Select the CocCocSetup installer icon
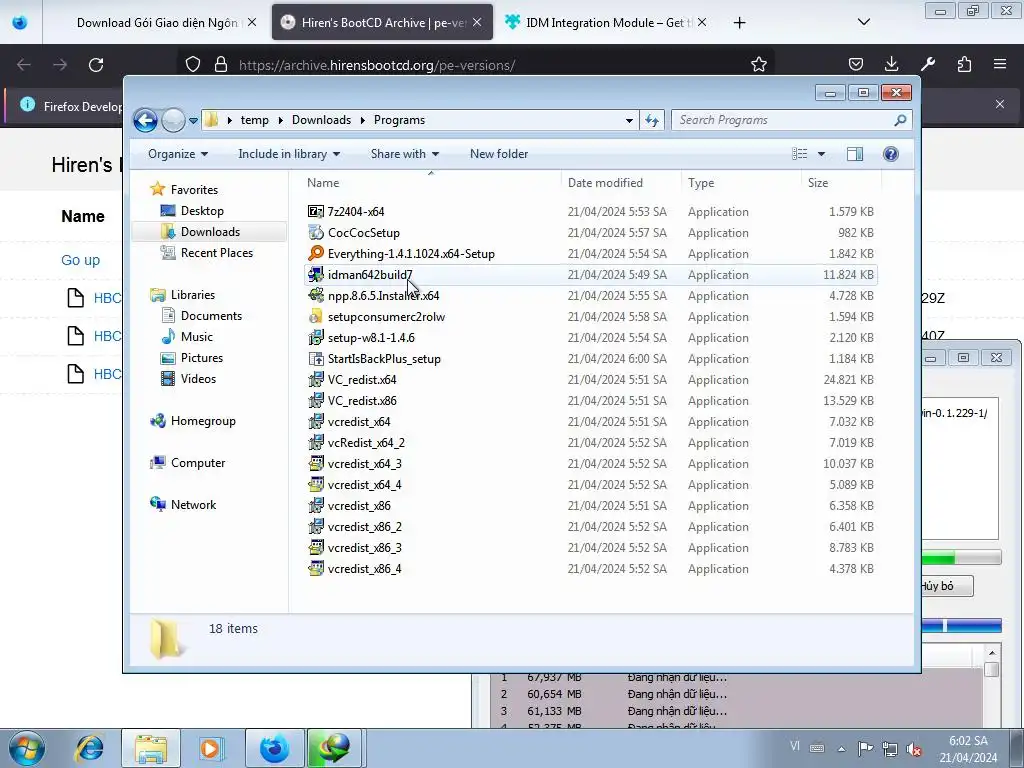 (315, 232)
